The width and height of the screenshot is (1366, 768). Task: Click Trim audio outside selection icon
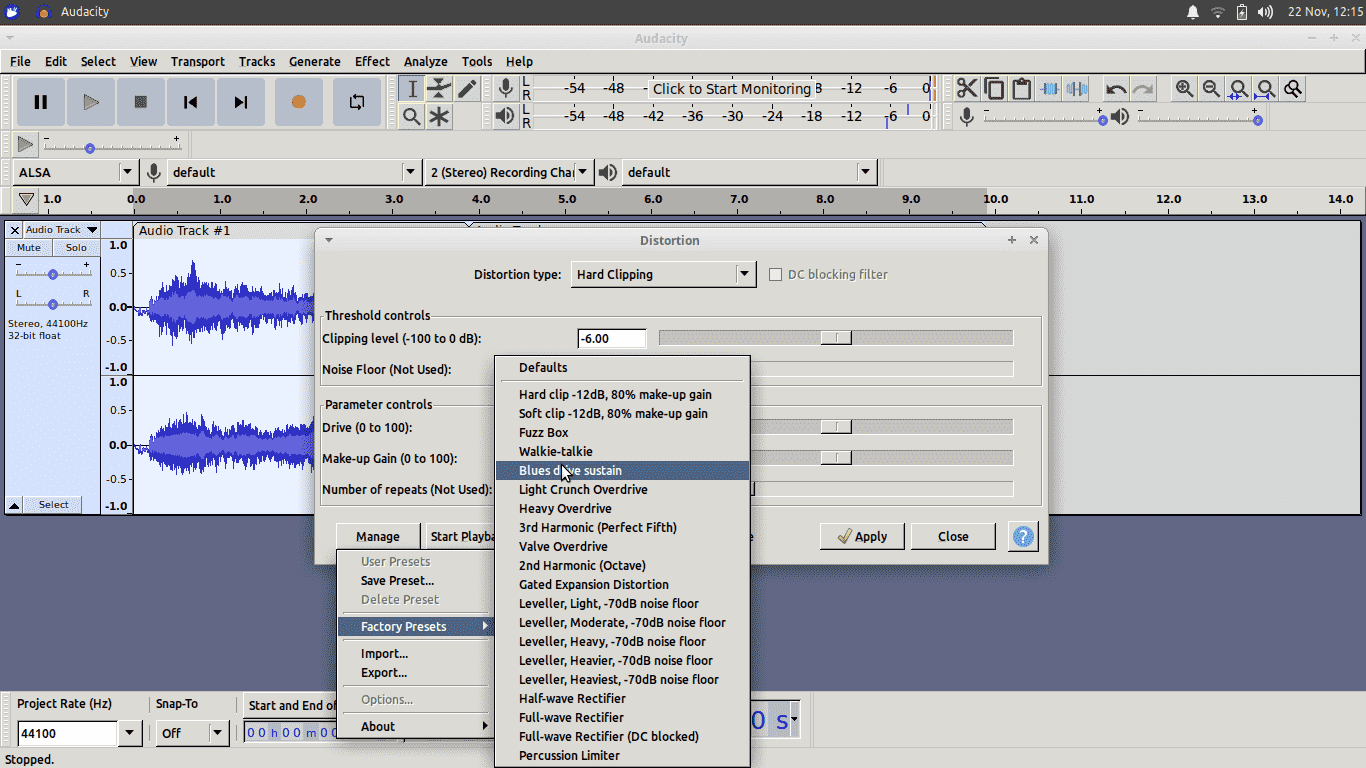pyautogui.click(x=1049, y=89)
